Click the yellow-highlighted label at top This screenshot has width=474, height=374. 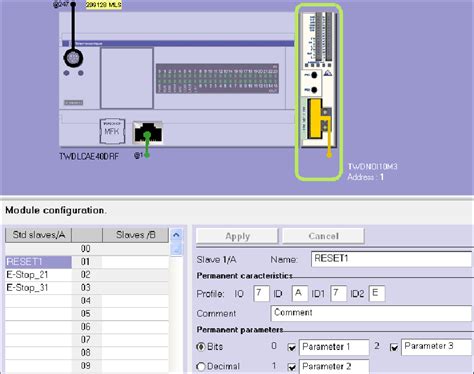click(103, 5)
